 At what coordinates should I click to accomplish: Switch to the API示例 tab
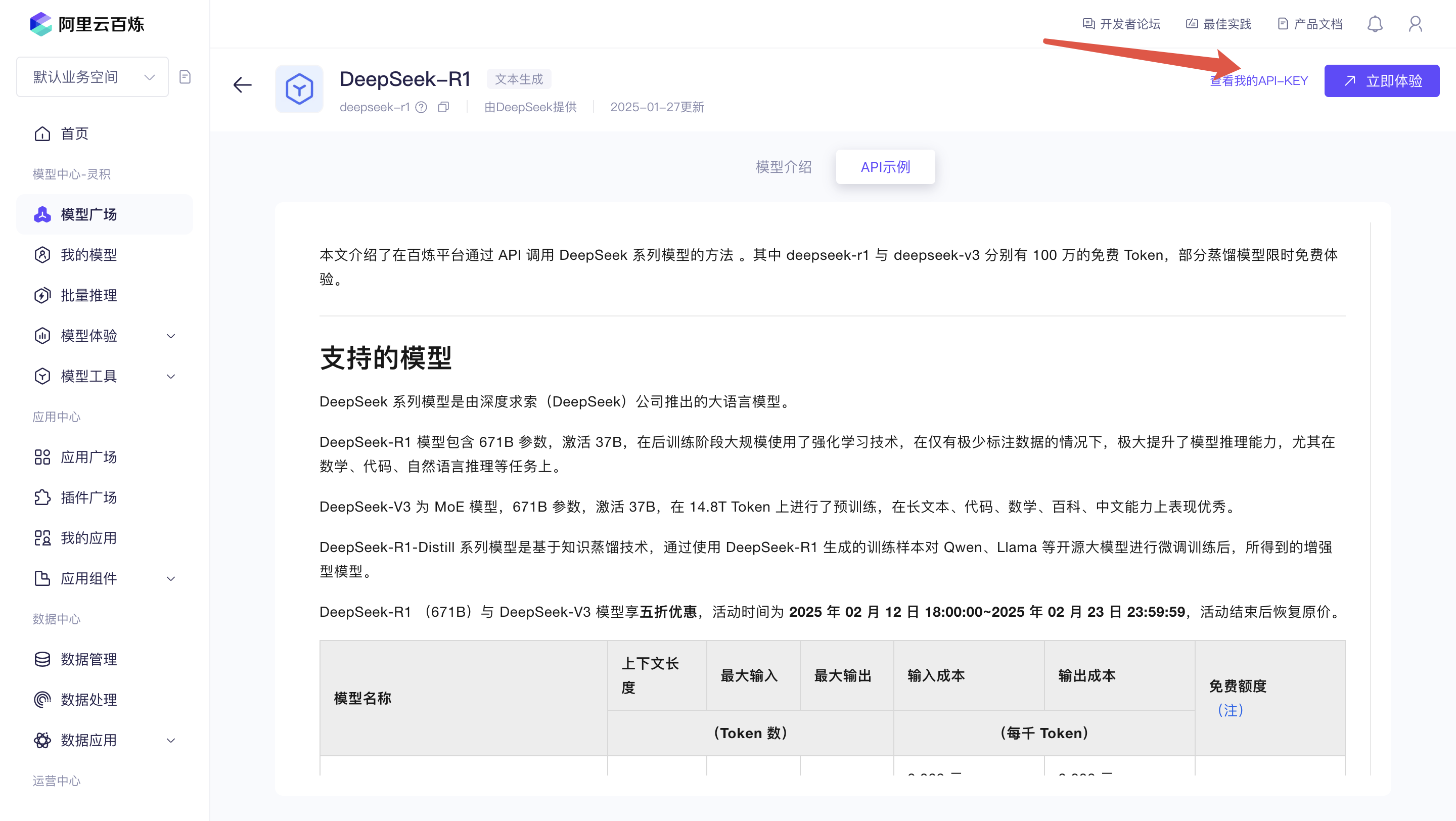click(885, 167)
